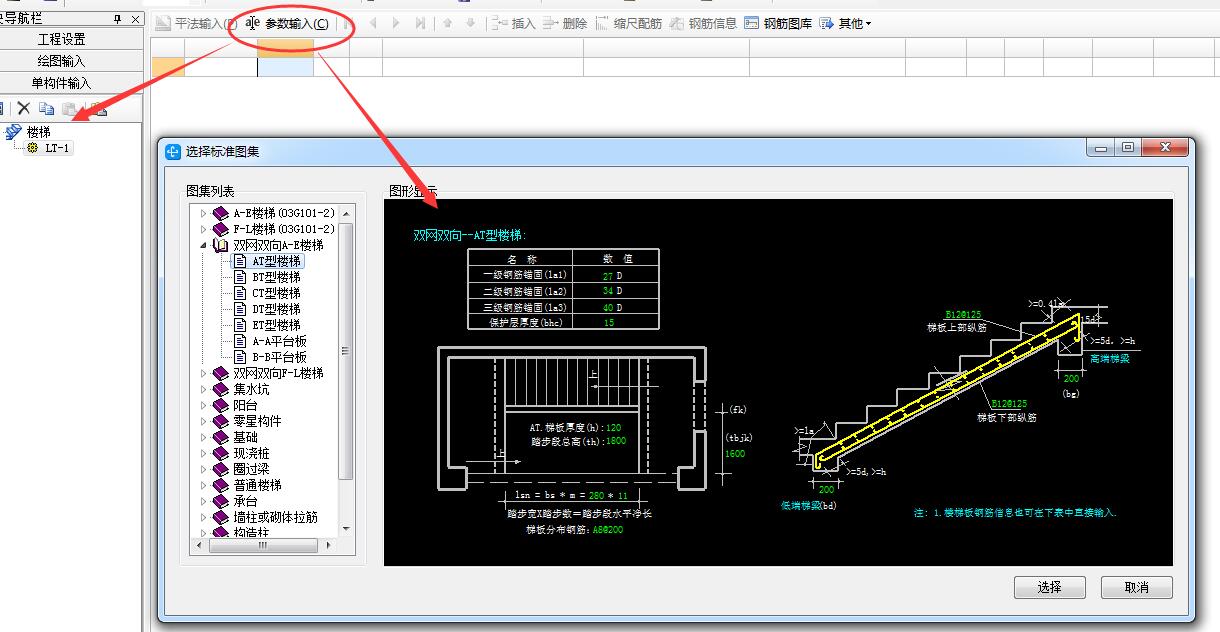Close the 选择标准图集 dialog
The height and width of the screenshot is (632, 1220).
tap(1164, 148)
